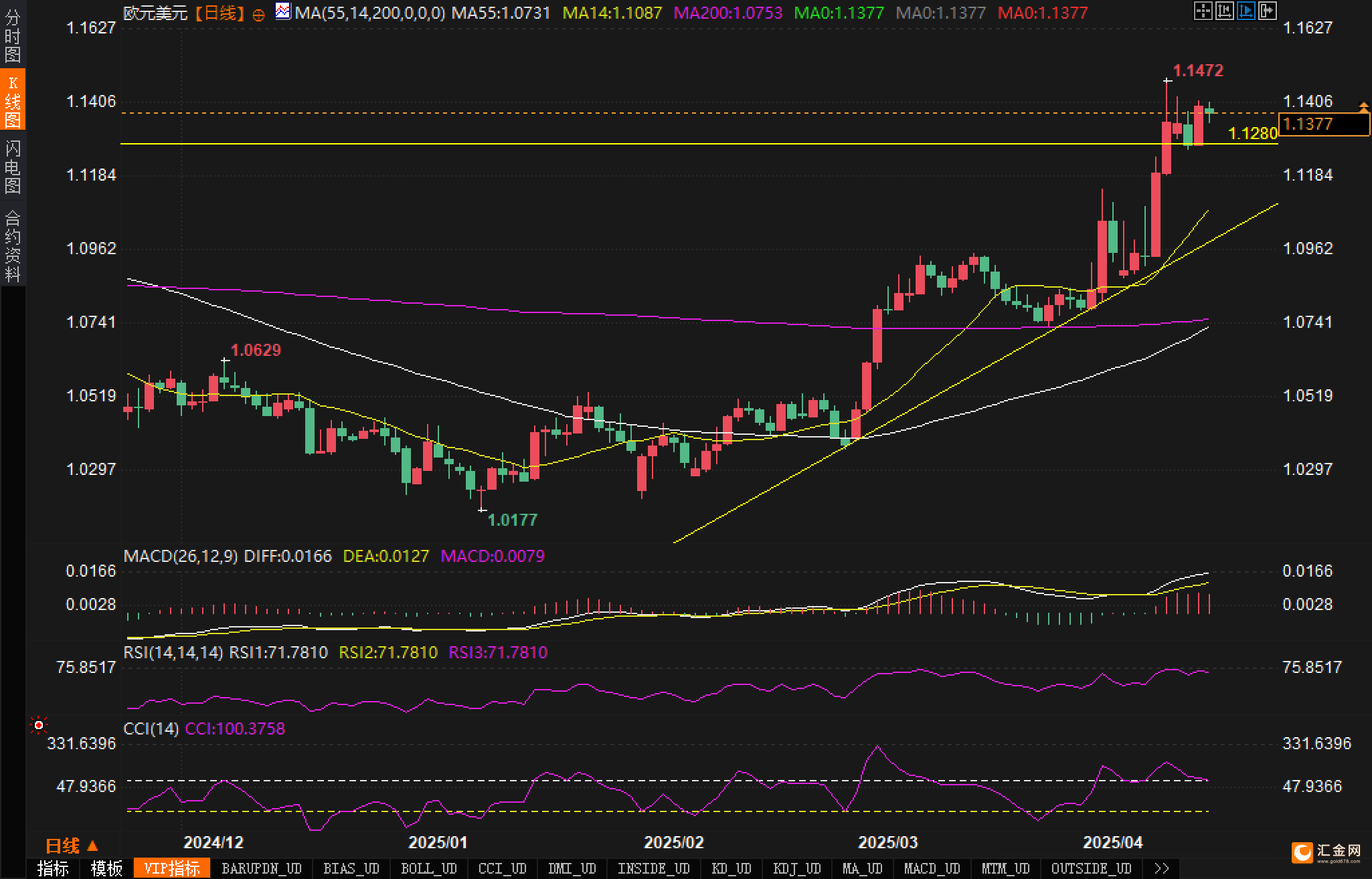Click the 2025/03 date label on time axis
This screenshot has height=879, width=1372.
(888, 842)
